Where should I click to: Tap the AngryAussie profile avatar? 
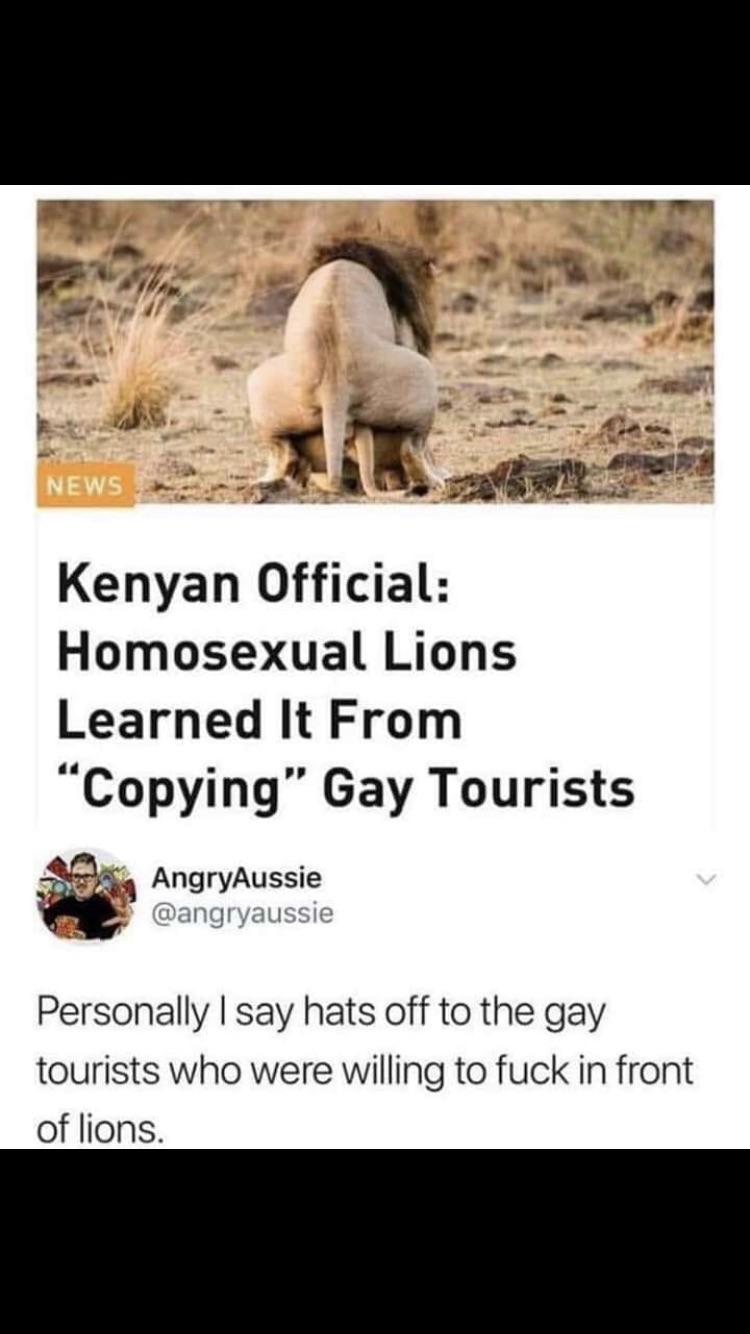(86, 896)
